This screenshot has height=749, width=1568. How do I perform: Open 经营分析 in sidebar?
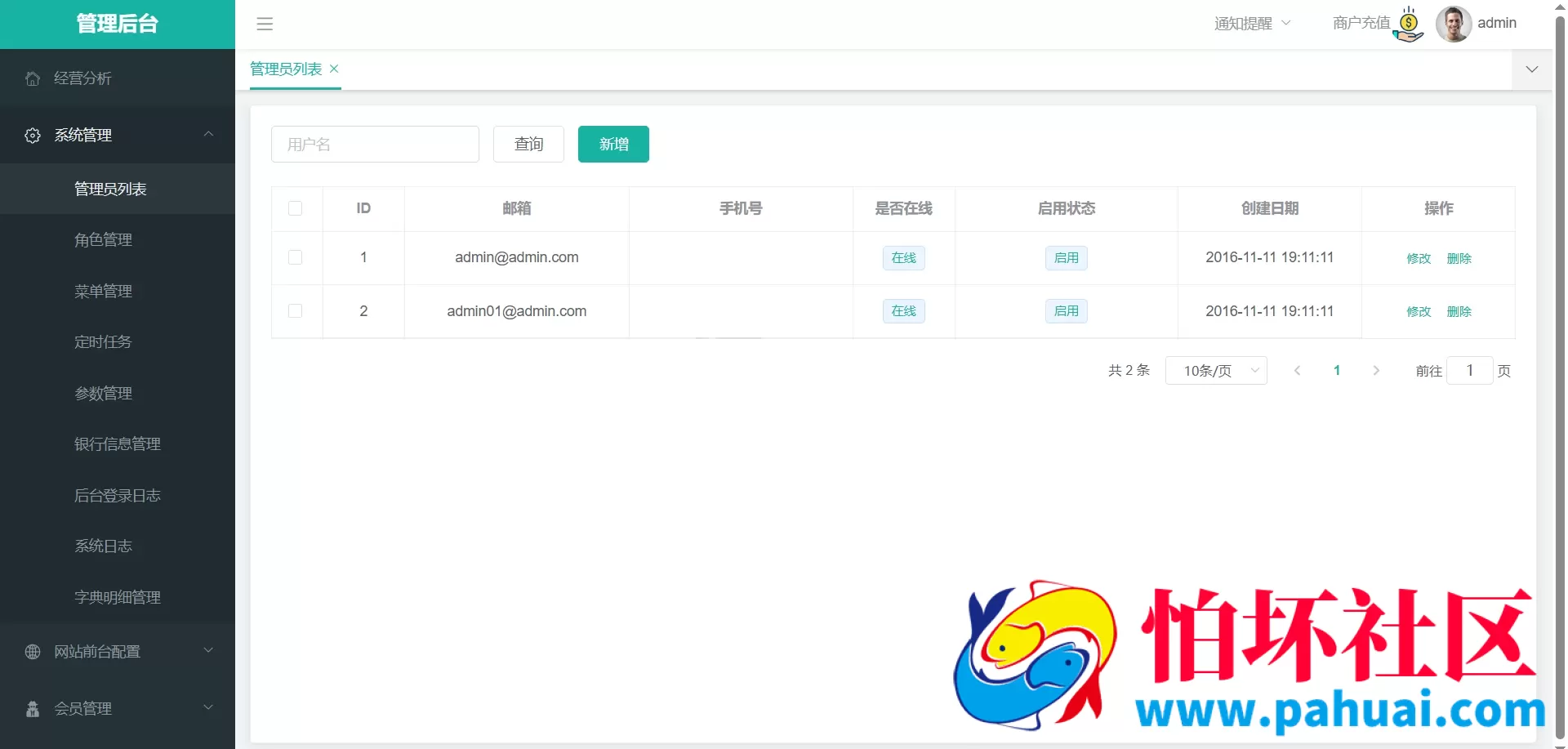tap(118, 78)
